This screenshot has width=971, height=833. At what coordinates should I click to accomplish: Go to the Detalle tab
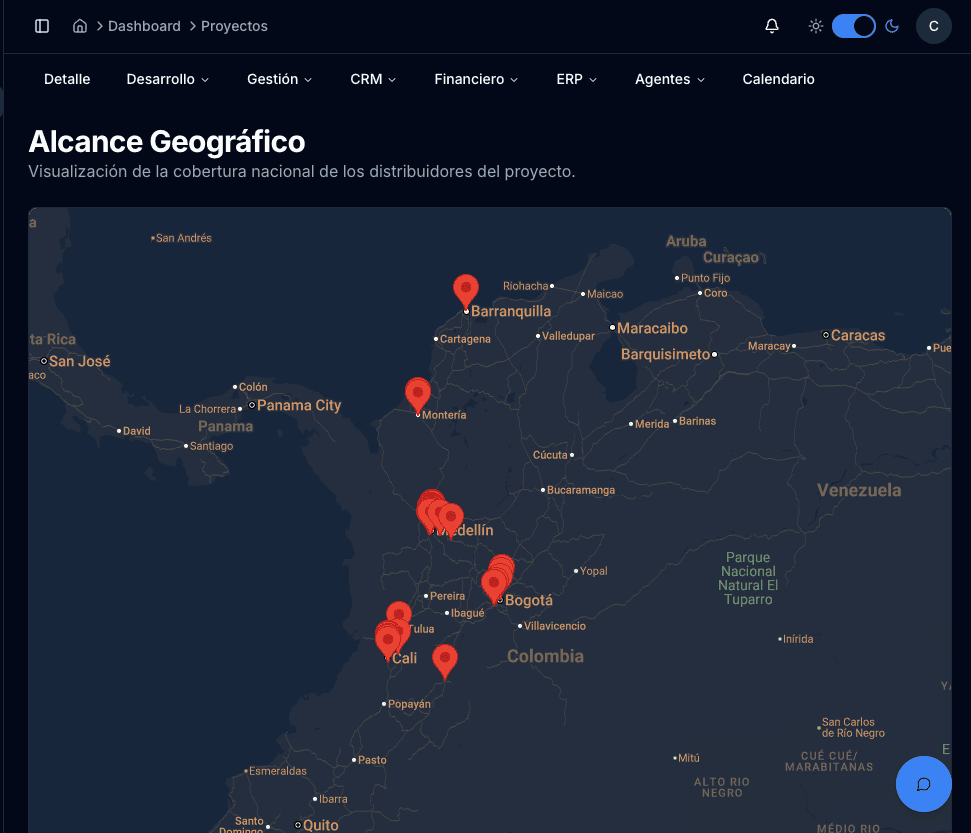click(x=67, y=79)
